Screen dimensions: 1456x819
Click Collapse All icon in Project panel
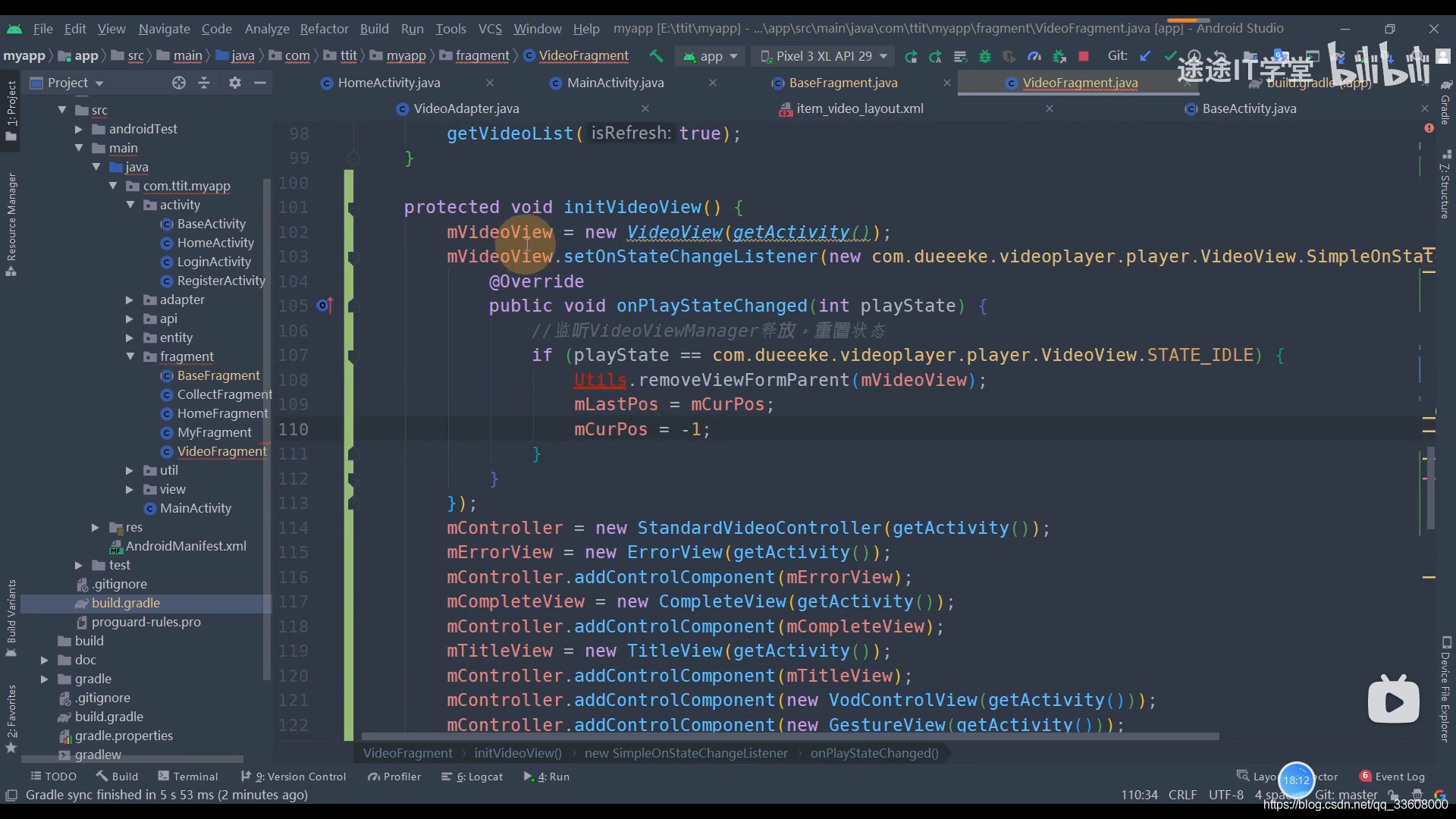pyautogui.click(x=204, y=83)
